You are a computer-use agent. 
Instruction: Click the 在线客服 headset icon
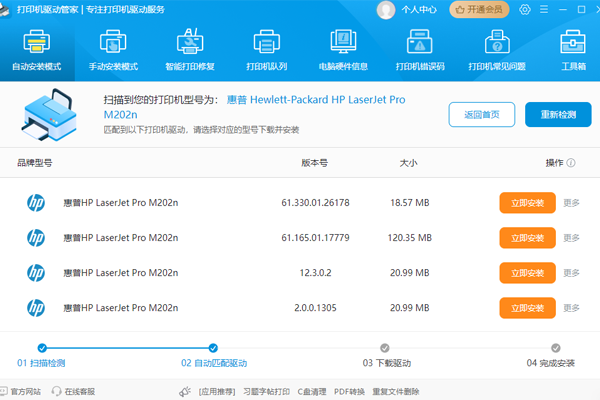pyautogui.click(x=56, y=391)
